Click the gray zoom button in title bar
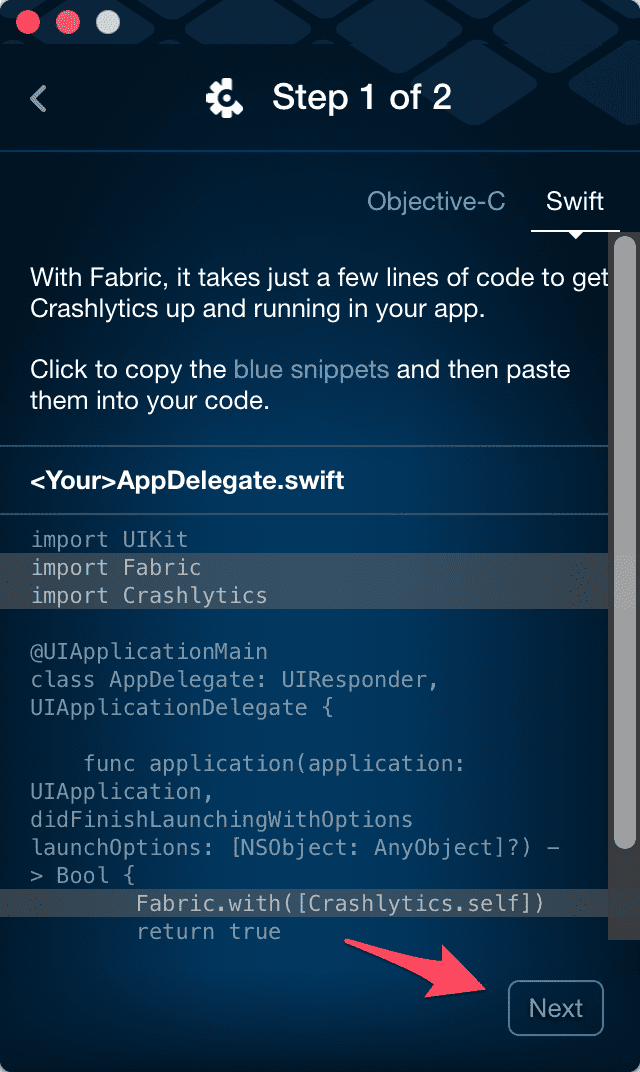 107,21
